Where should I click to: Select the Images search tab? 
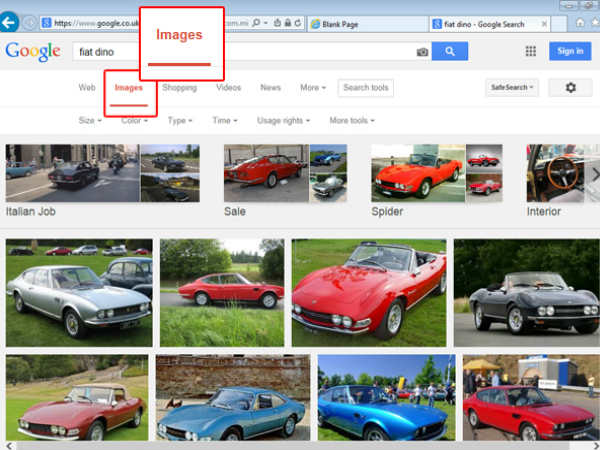(129, 88)
